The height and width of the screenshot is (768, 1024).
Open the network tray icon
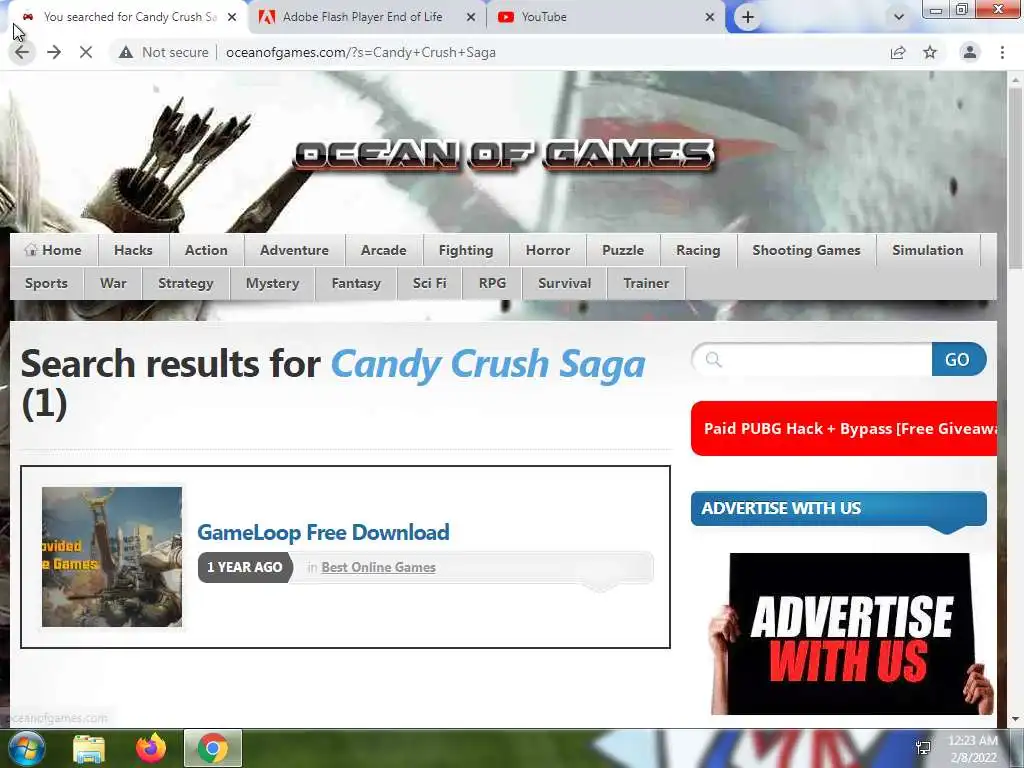pos(923,748)
